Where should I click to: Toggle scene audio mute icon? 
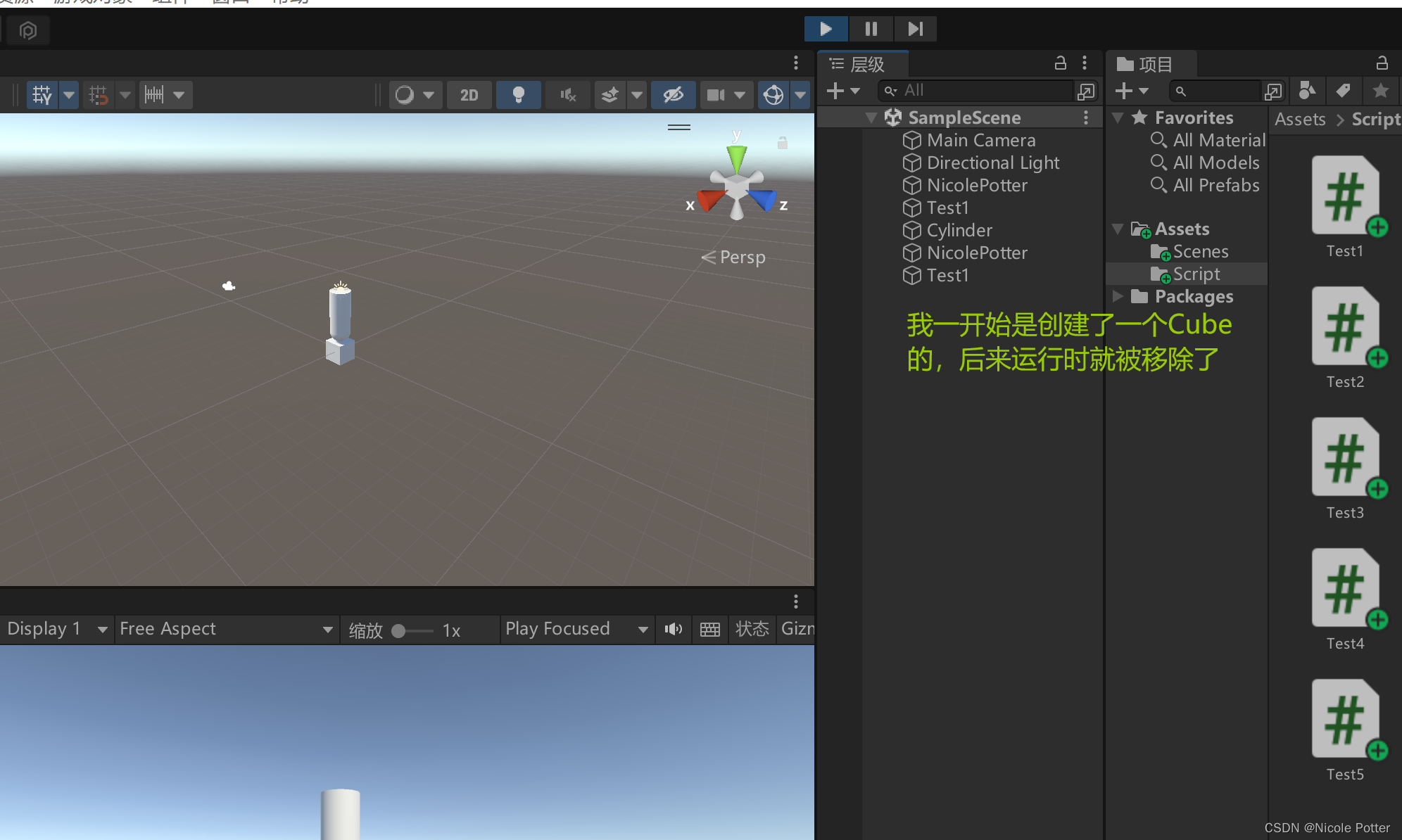[567, 95]
